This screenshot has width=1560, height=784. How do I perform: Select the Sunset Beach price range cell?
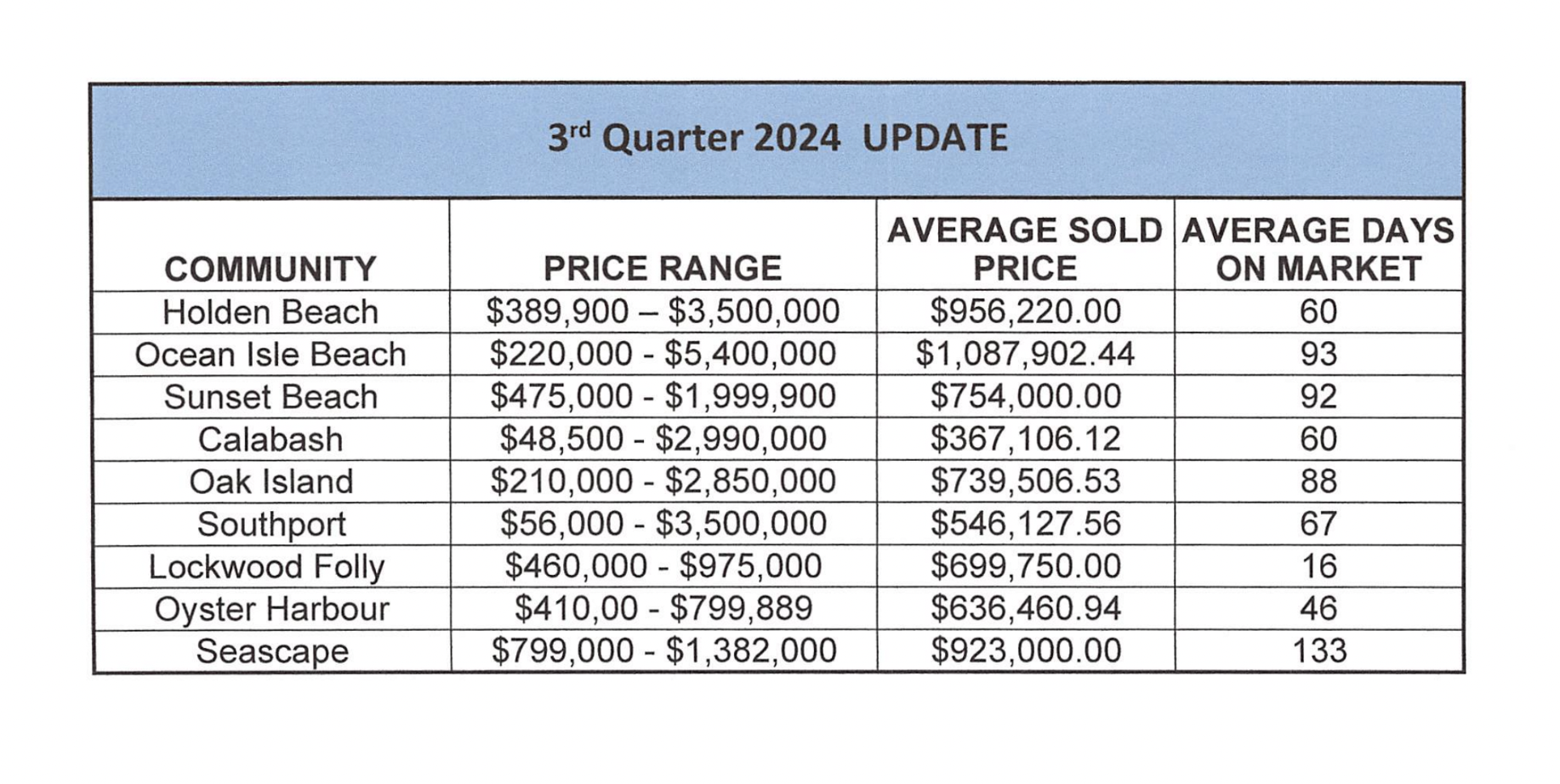click(663, 397)
